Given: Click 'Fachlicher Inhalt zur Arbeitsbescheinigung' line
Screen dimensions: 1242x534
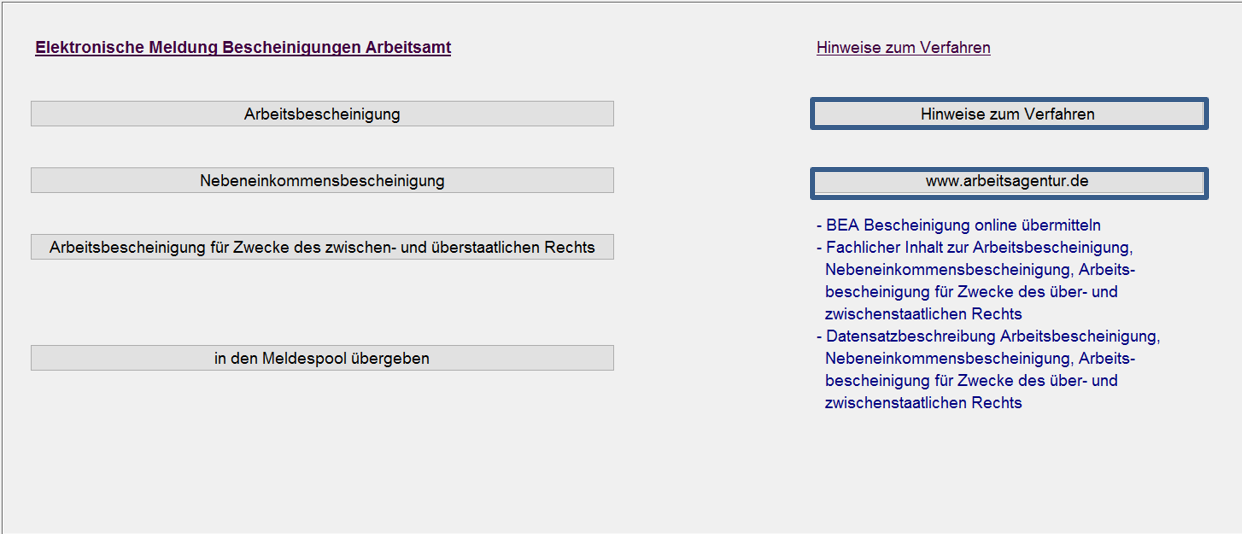Looking at the screenshot, I should [x=978, y=248].
